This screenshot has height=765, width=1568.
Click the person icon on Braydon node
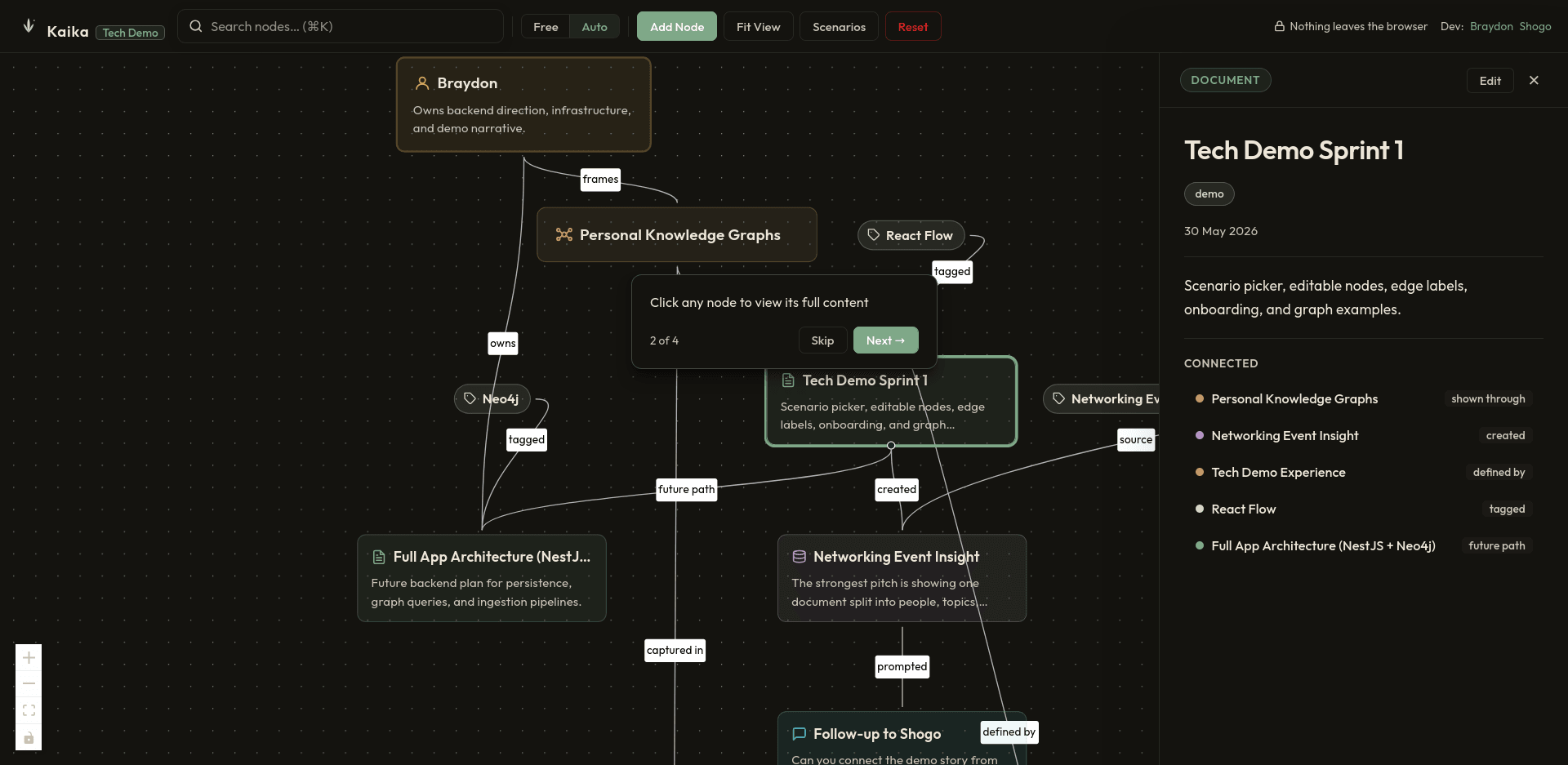click(422, 83)
